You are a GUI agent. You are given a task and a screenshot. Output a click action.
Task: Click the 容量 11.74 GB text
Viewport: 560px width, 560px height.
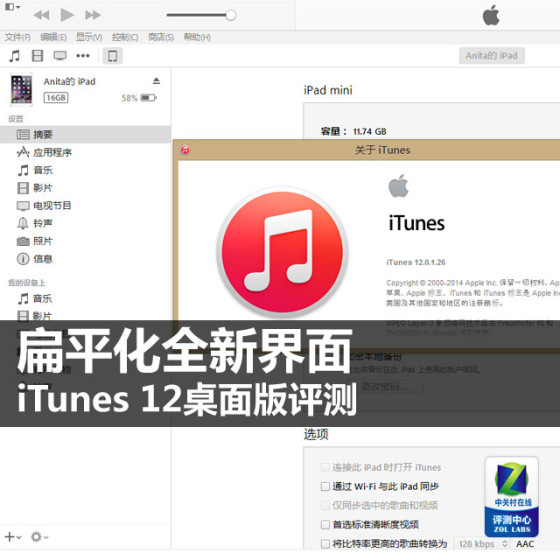point(354,131)
